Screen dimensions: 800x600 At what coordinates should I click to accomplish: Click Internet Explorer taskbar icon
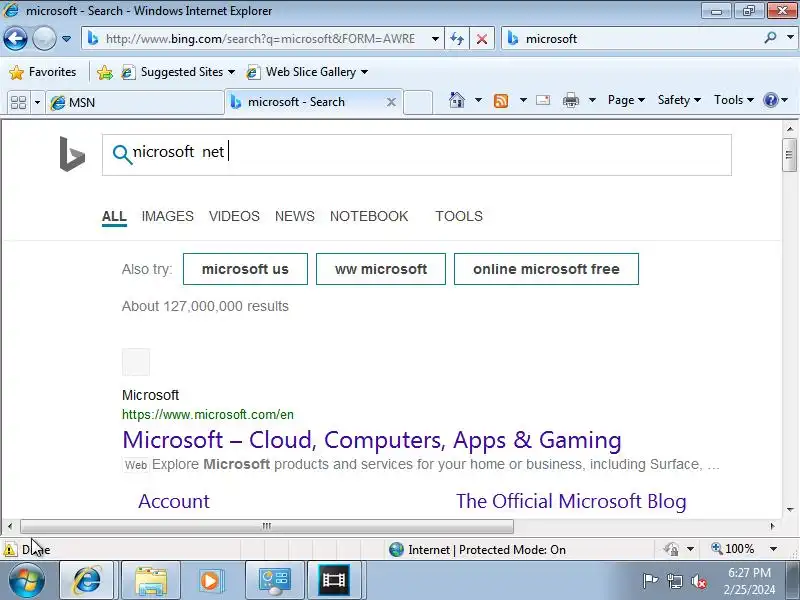(88, 580)
